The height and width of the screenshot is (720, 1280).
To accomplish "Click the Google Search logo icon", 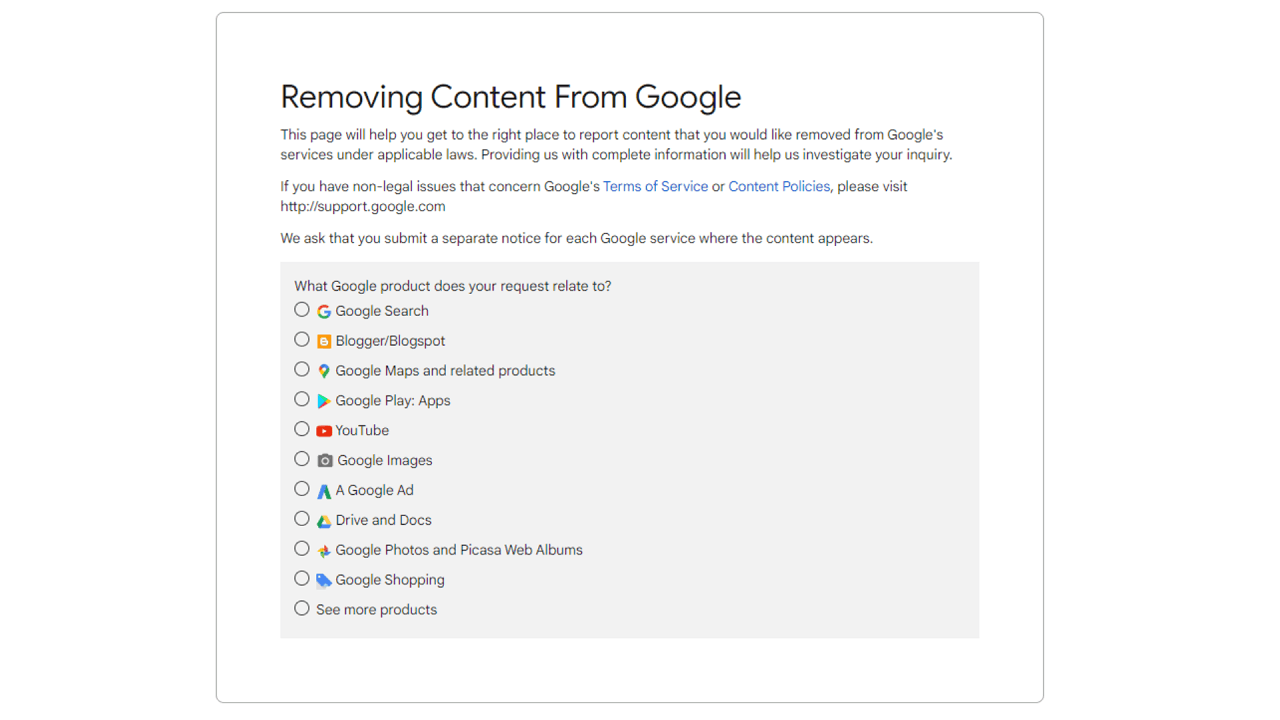I will pyautogui.click(x=323, y=311).
